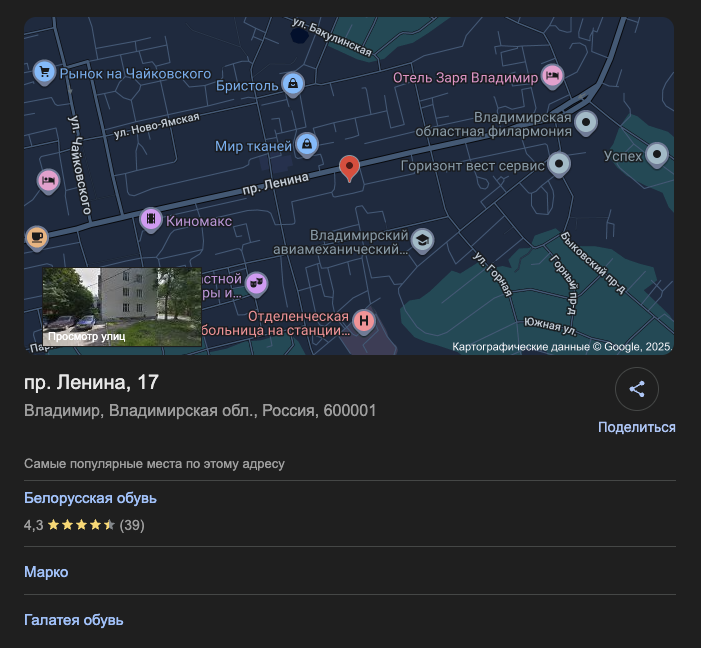Click the Рынок на Чайковского cart icon

click(x=44, y=72)
